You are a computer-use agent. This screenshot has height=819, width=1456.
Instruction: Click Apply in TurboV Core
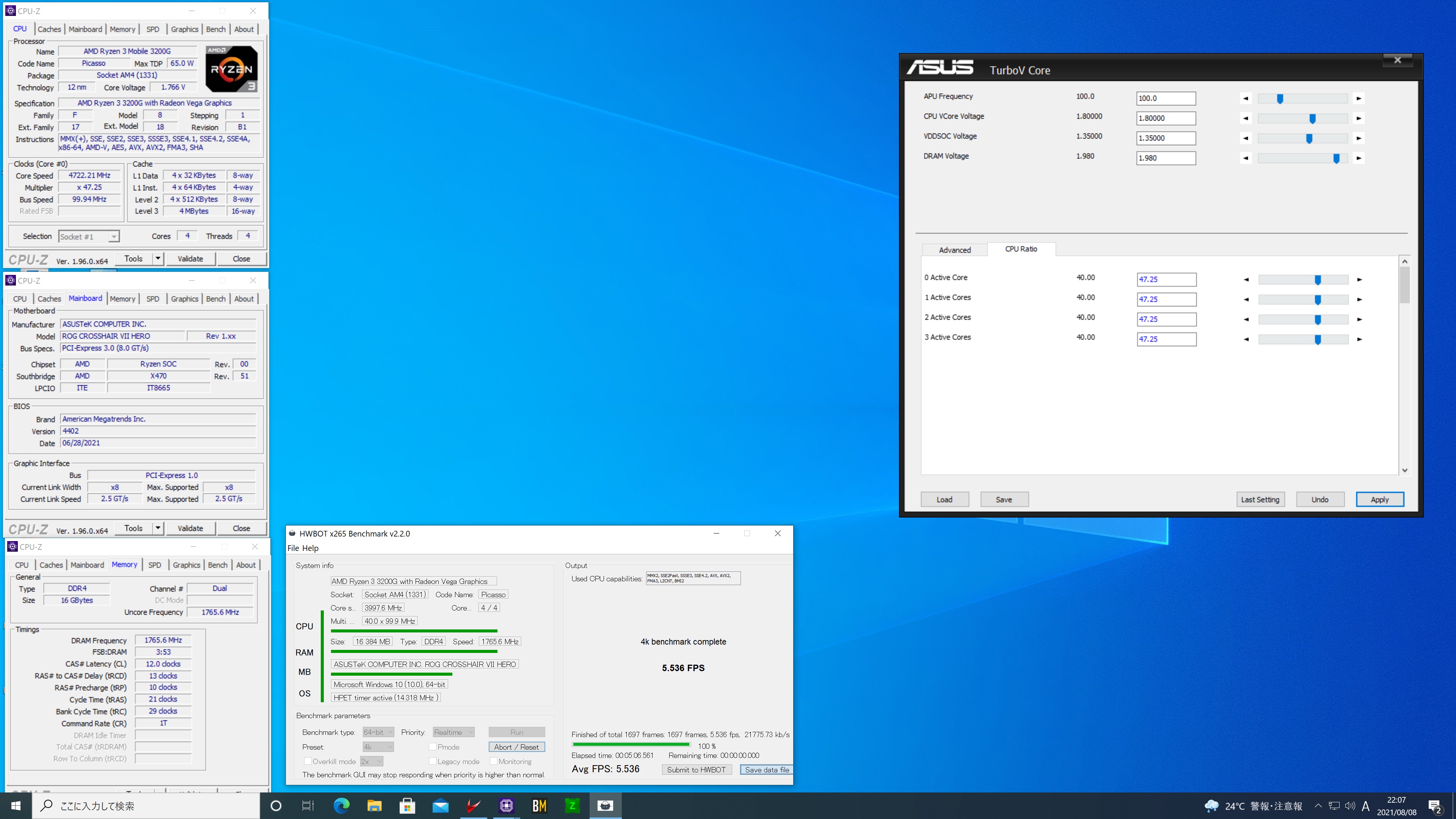click(1380, 499)
